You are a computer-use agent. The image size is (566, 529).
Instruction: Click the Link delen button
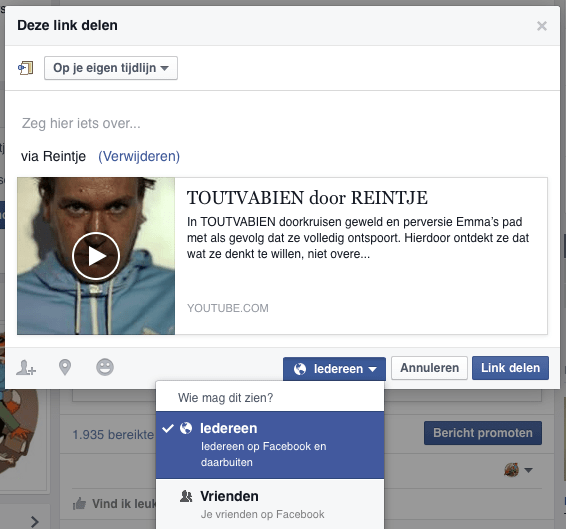click(510, 368)
